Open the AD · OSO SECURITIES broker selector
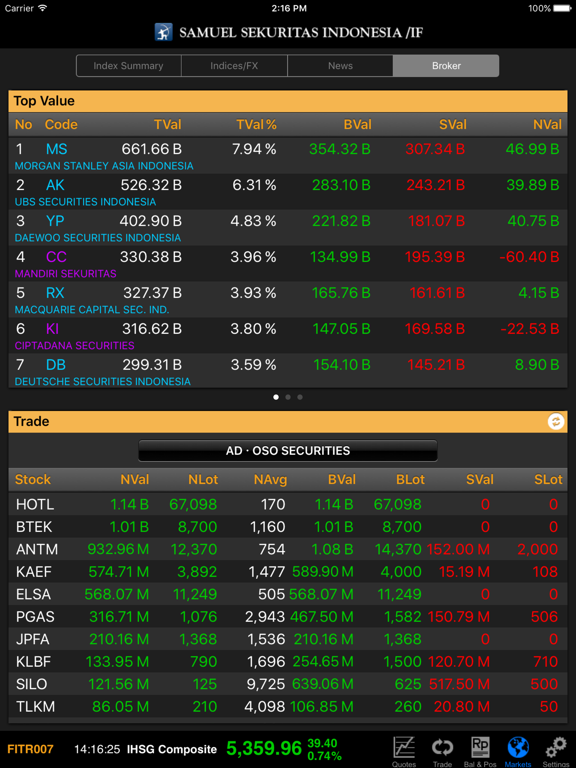The height and width of the screenshot is (768, 576). (288, 451)
